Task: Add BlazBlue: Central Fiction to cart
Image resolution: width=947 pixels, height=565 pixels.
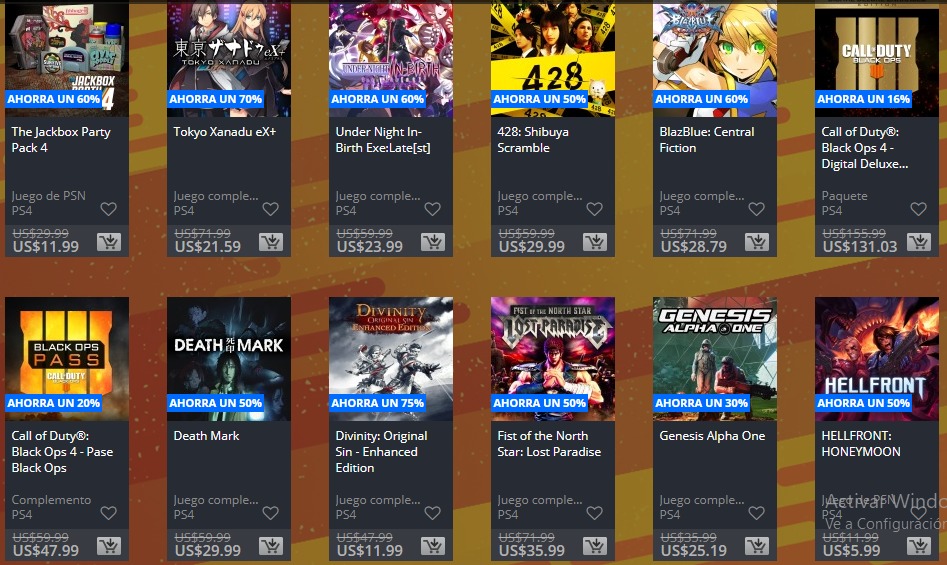Action: point(756,242)
